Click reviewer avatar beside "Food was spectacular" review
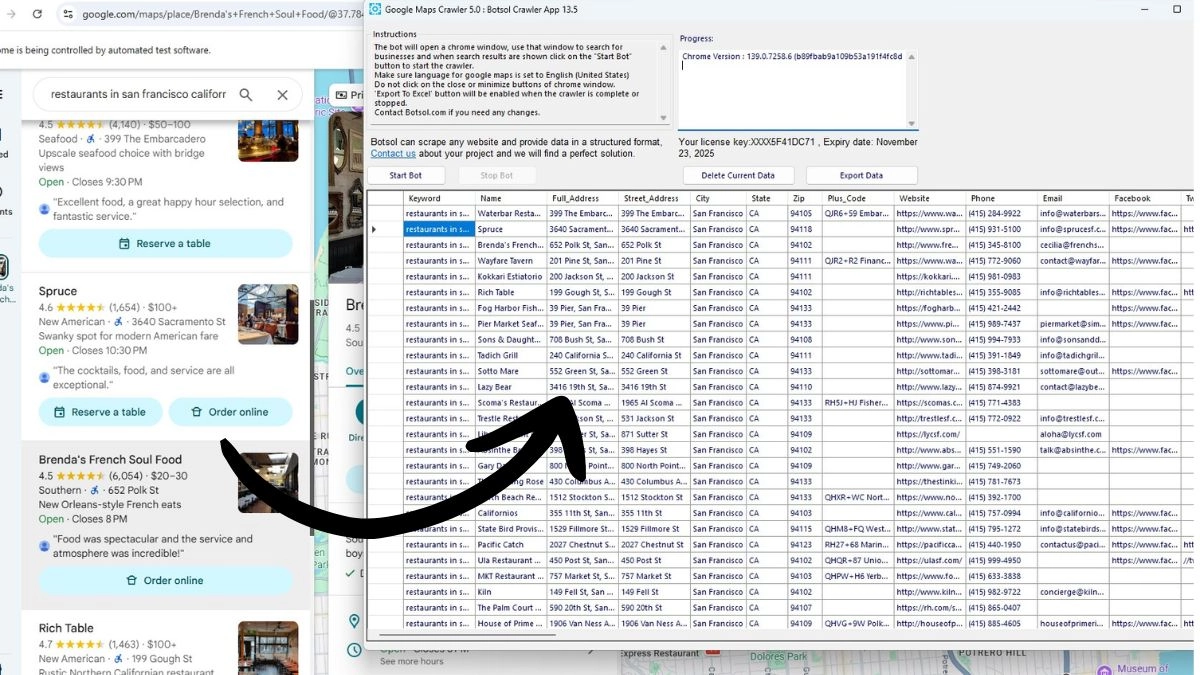The image size is (1200, 675). pos(44,546)
